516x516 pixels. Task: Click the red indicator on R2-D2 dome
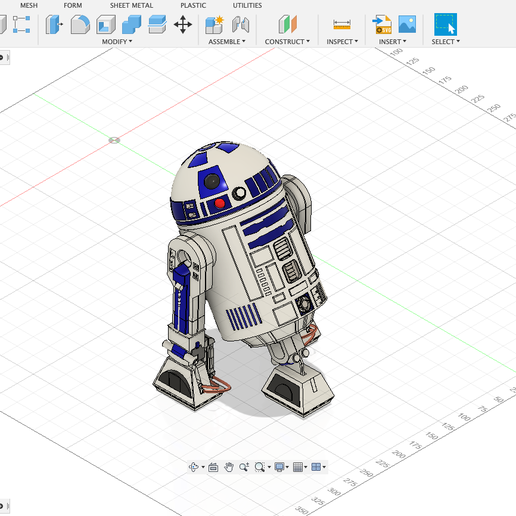(x=219, y=203)
